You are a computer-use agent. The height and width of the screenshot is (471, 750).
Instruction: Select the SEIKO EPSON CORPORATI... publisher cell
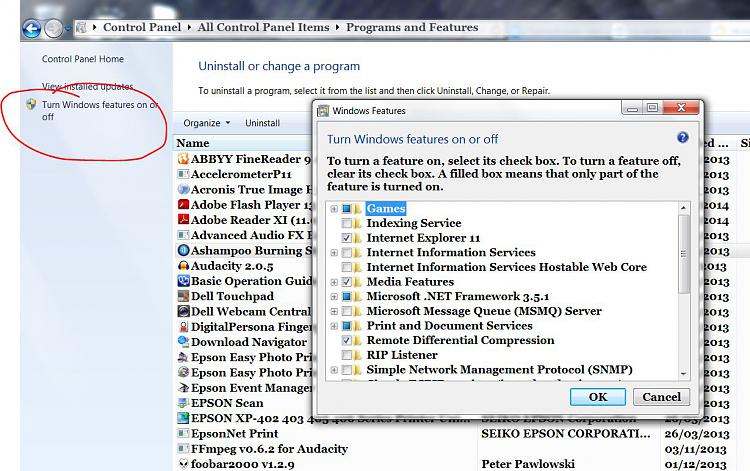coord(566,434)
